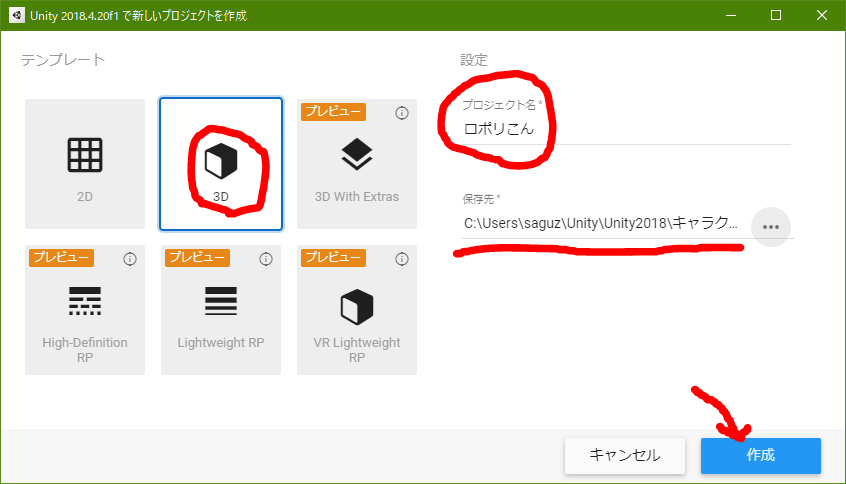Select the 2D grid template icon
Viewport: 846px width, 484px height.
point(85,155)
